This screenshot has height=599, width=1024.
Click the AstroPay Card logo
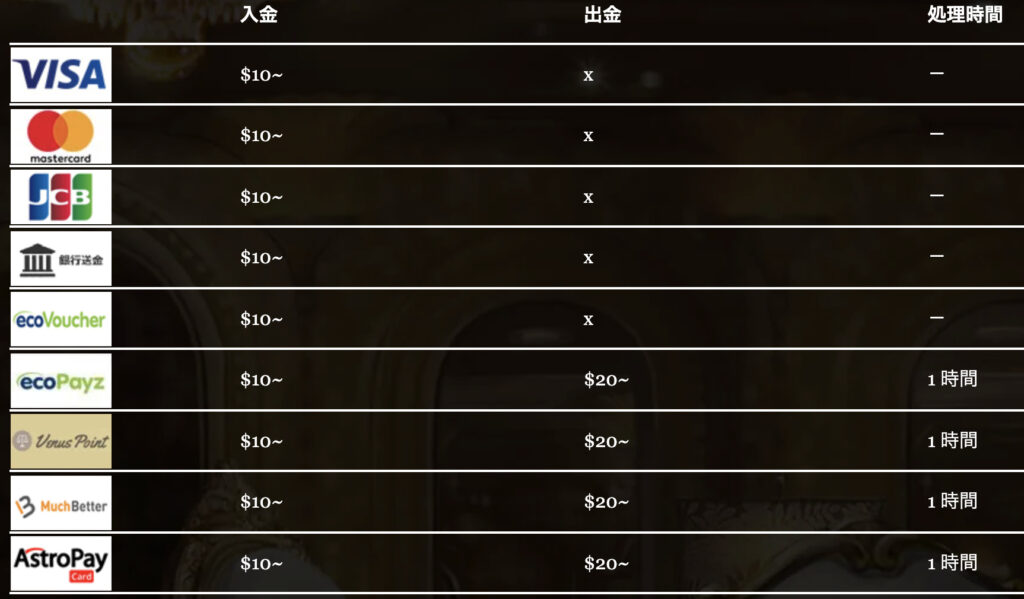[x=61, y=563]
